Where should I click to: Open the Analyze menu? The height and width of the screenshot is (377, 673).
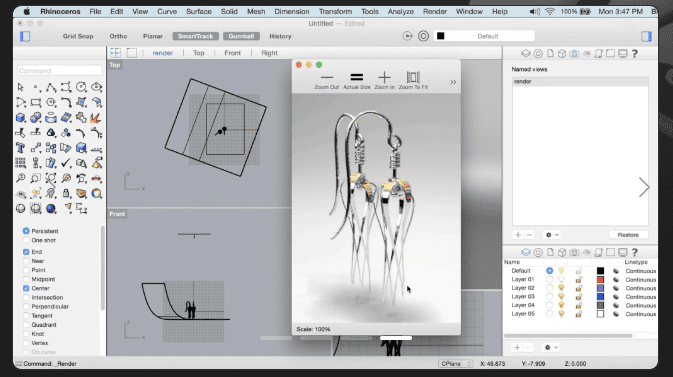tap(400, 12)
